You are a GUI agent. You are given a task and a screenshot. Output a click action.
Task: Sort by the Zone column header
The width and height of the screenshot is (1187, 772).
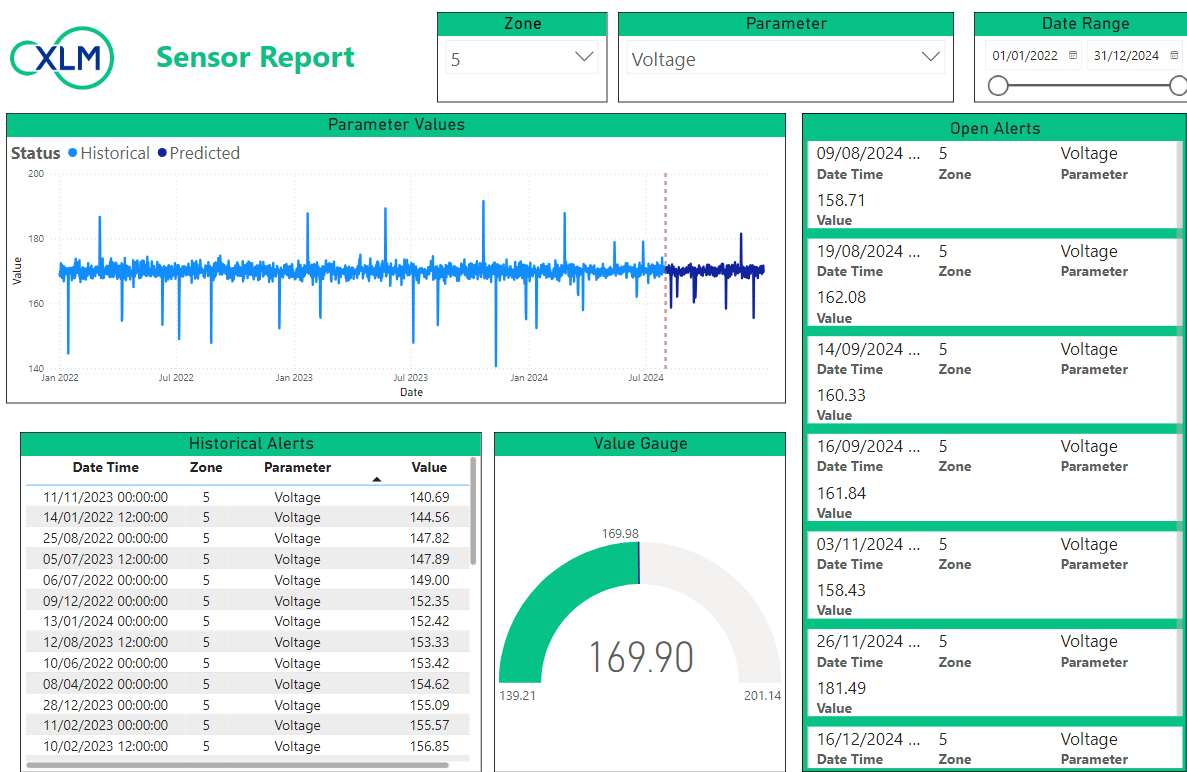(x=206, y=468)
